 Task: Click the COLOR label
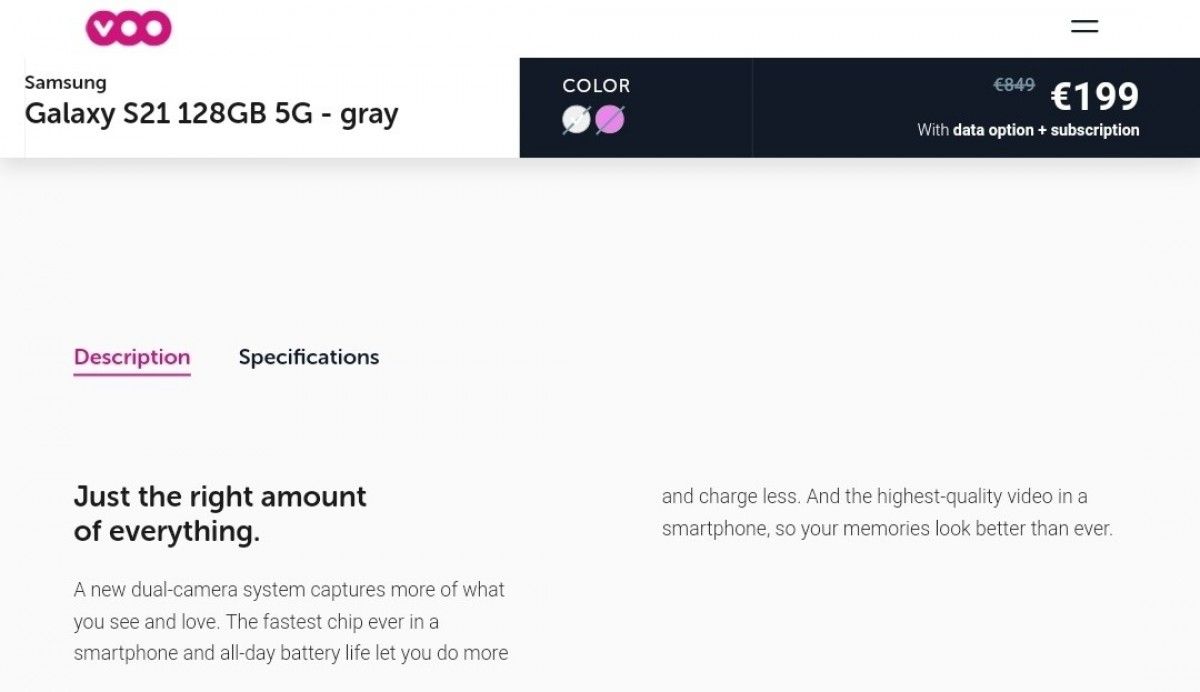pyautogui.click(x=596, y=86)
